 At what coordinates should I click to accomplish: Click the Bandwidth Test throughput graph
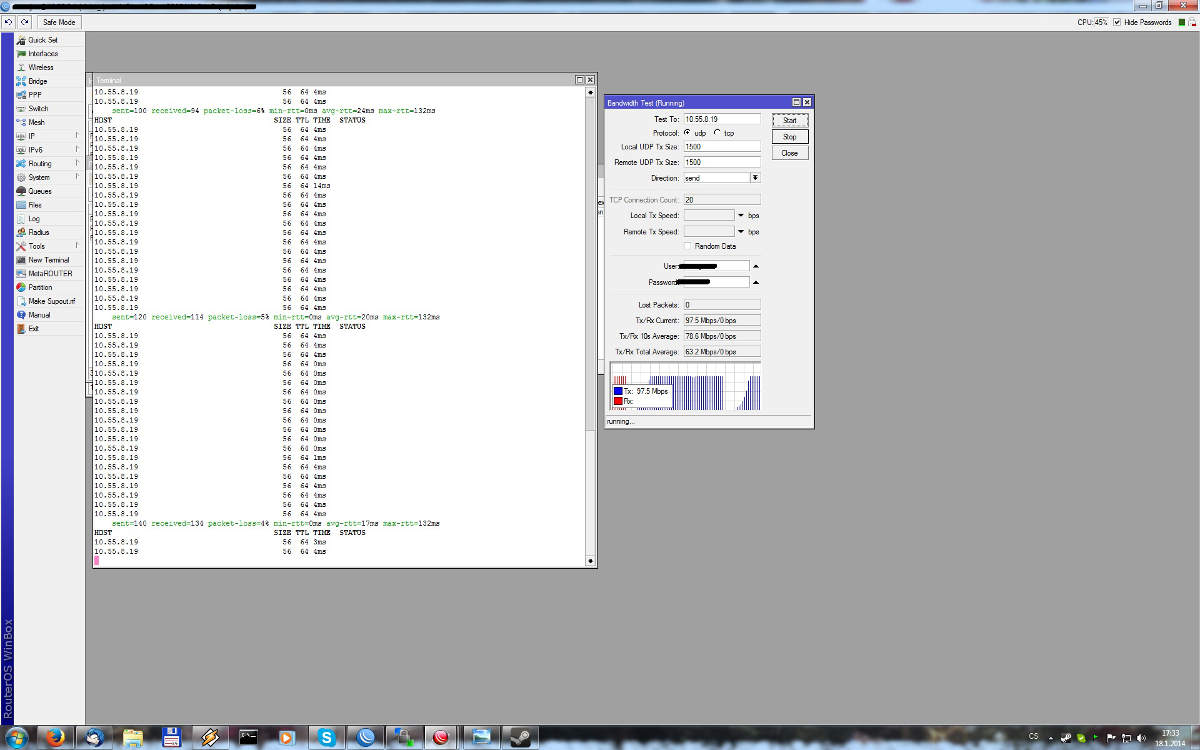pos(685,387)
